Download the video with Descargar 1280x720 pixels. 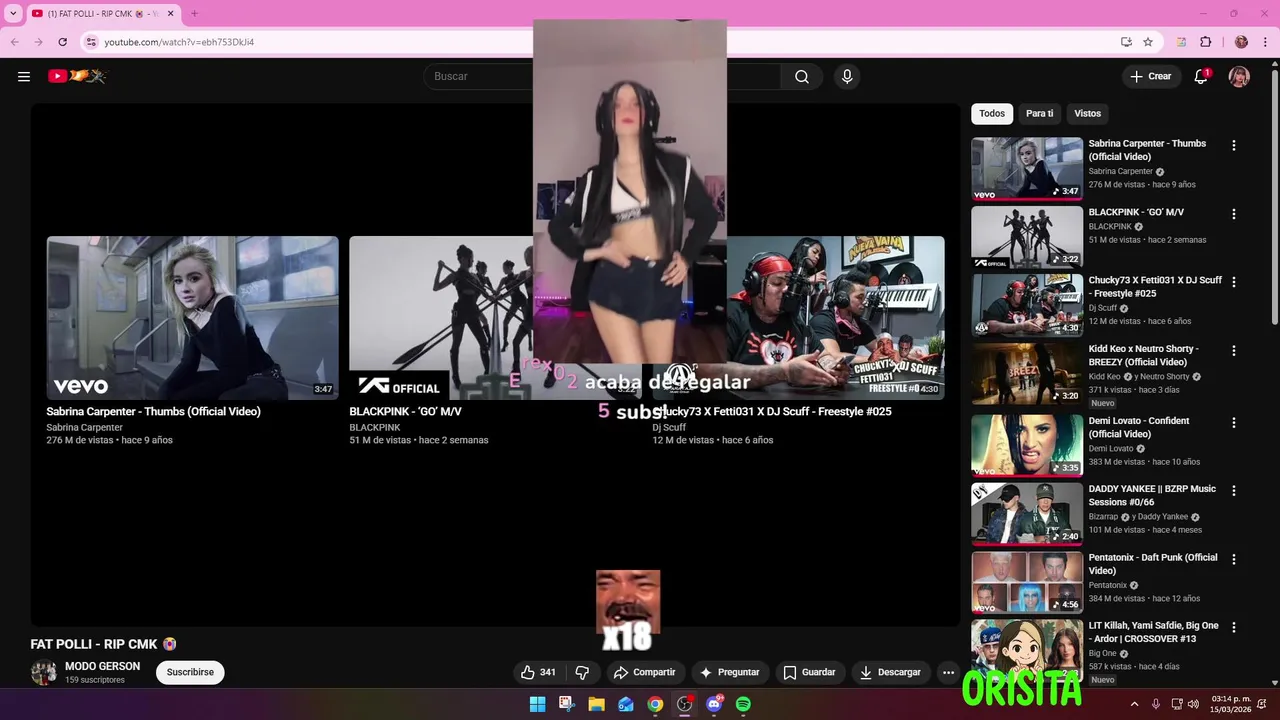890,672
